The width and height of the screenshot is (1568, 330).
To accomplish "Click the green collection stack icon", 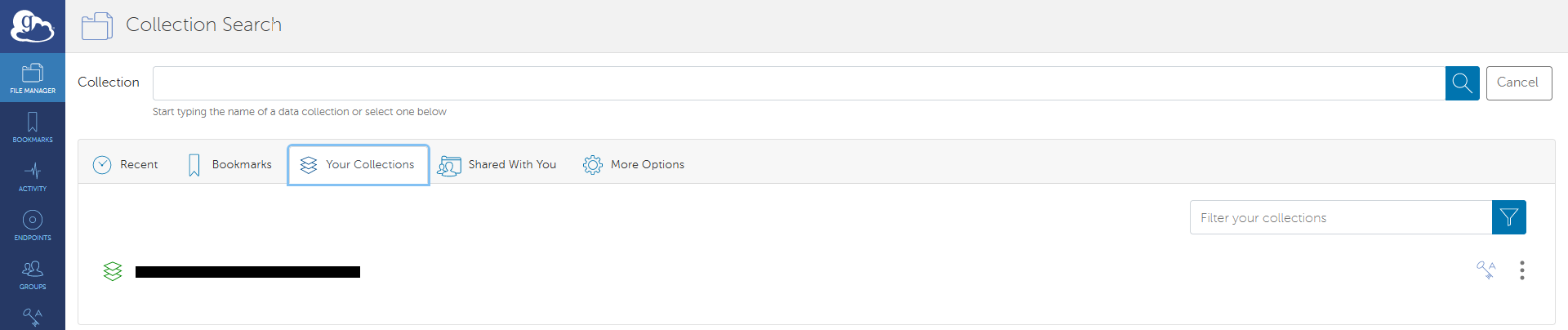I will [x=113, y=271].
